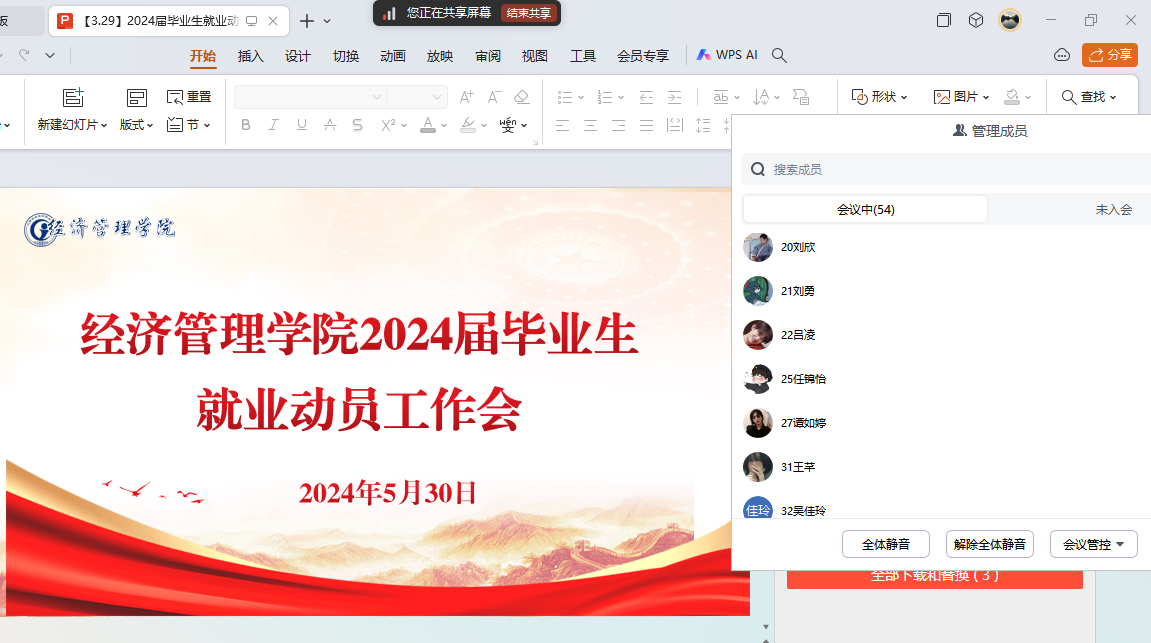This screenshot has width=1151, height=643.
Task: Clear formatting with the eraser icon
Action: 521,97
